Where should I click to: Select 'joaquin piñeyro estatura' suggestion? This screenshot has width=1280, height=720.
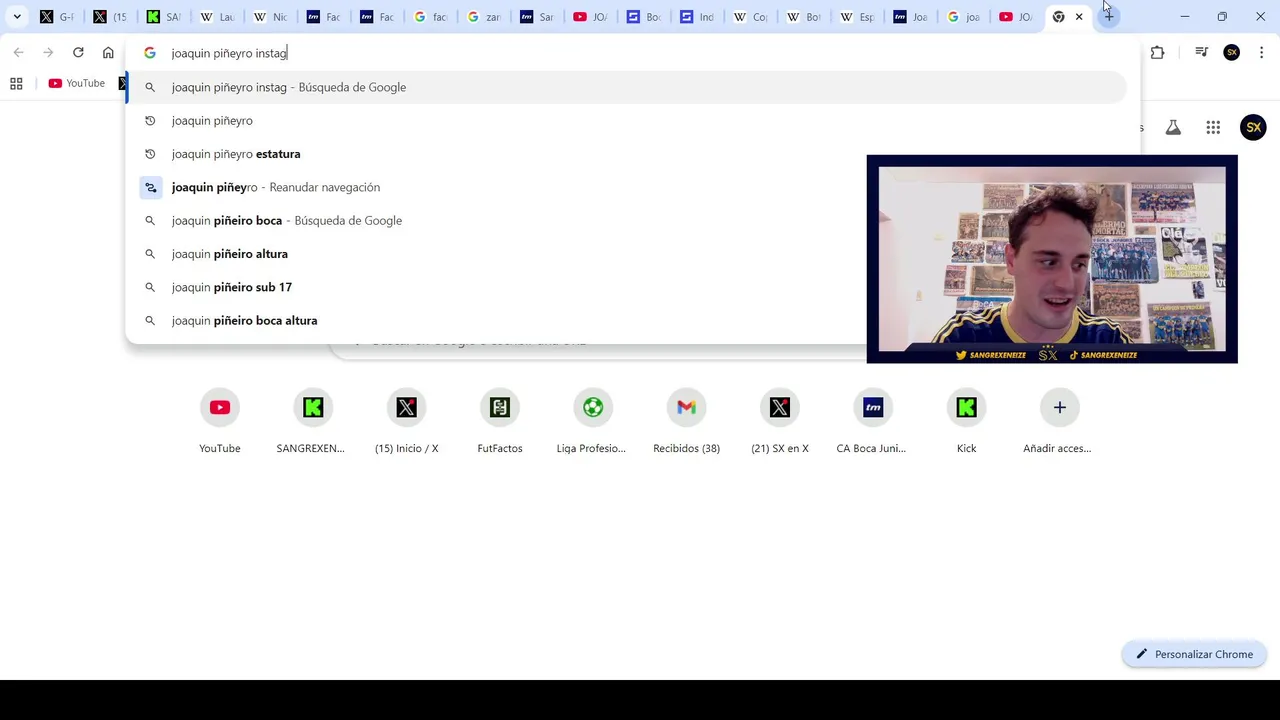click(x=627, y=154)
